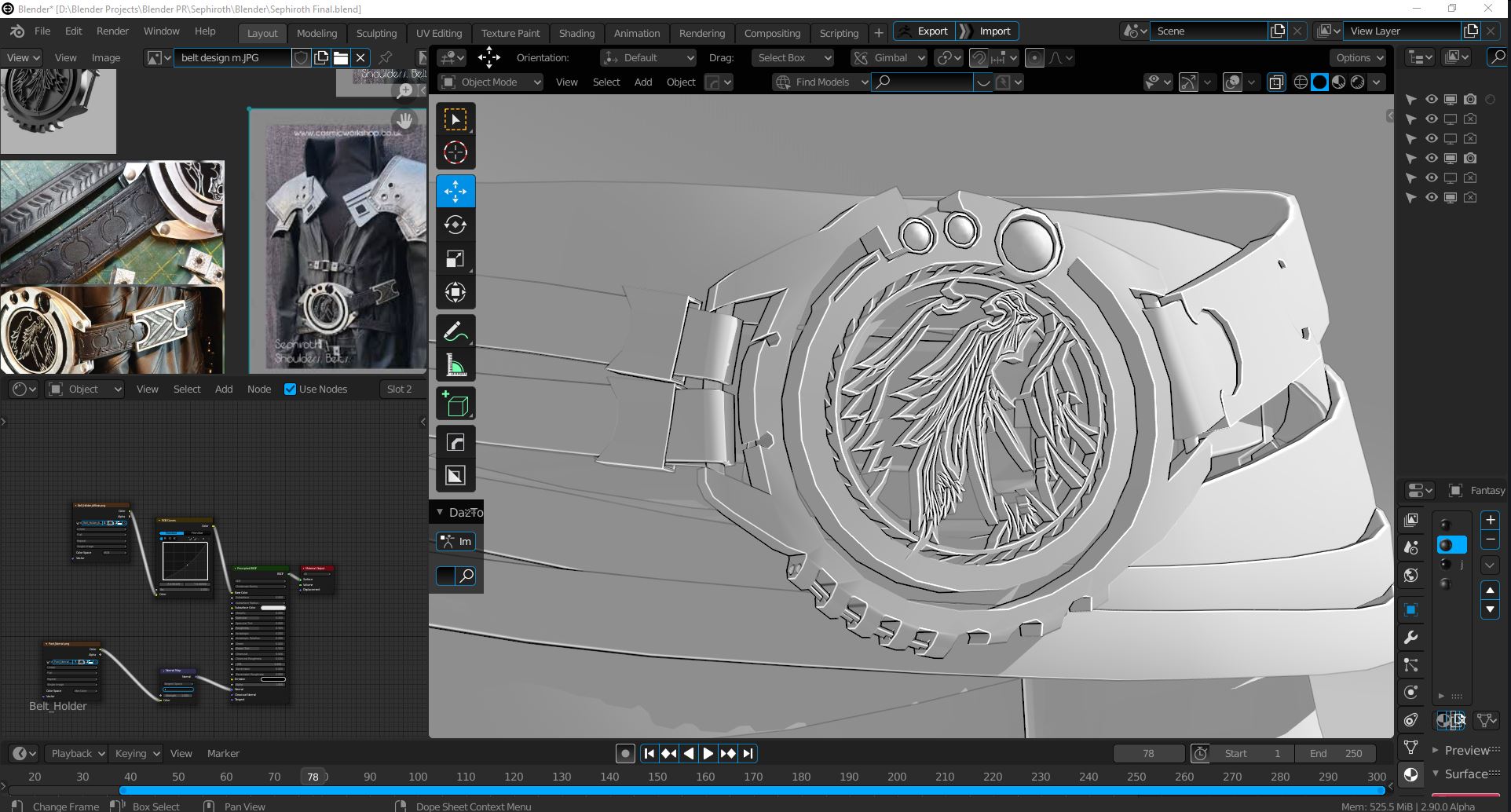Open Drag Select Box dropdown
This screenshot has width=1511, height=812.
pos(792,57)
